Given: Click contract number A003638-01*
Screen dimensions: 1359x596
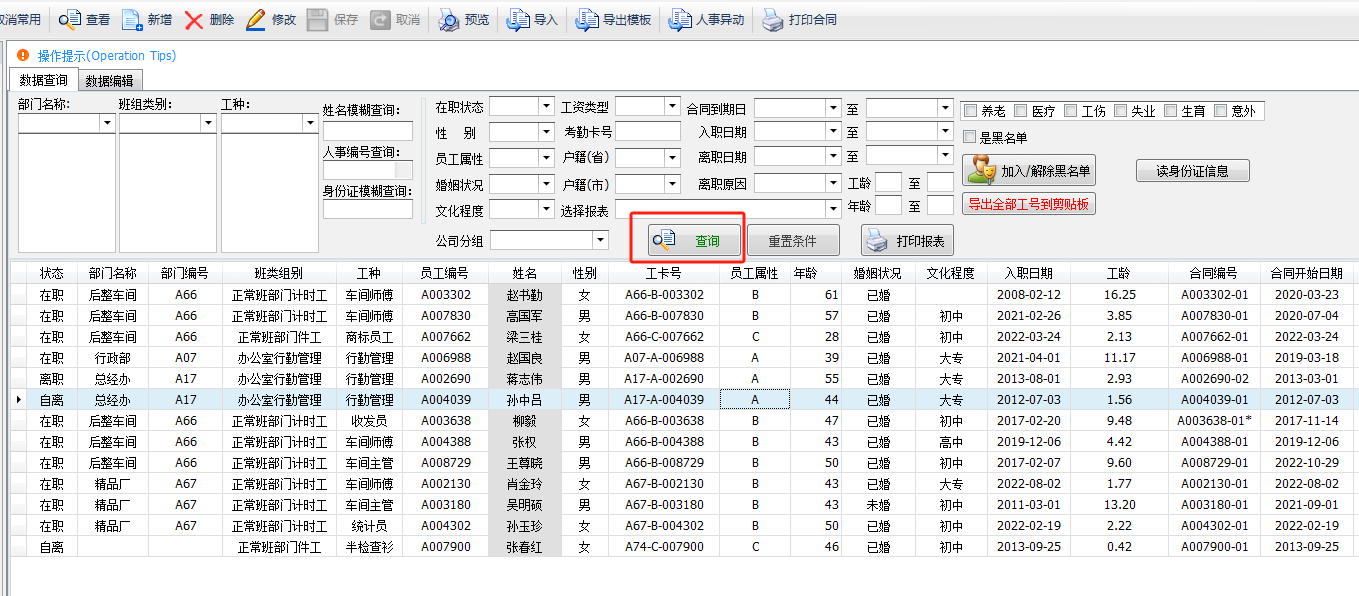Looking at the screenshot, I should 1214,421.
